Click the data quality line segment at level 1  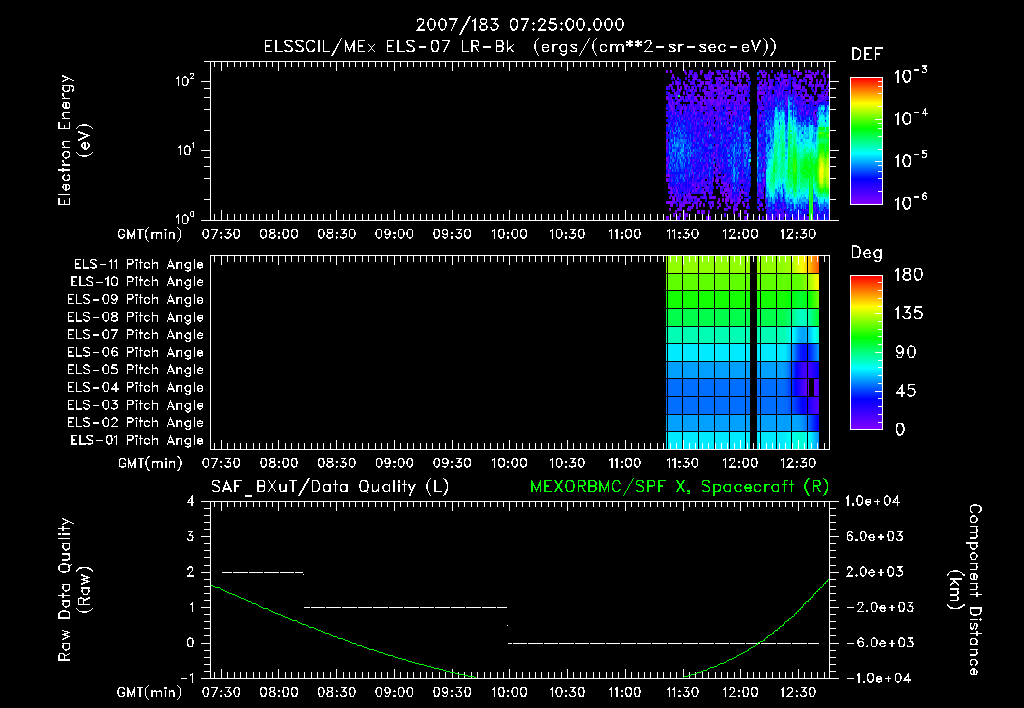click(x=405, y=607)
